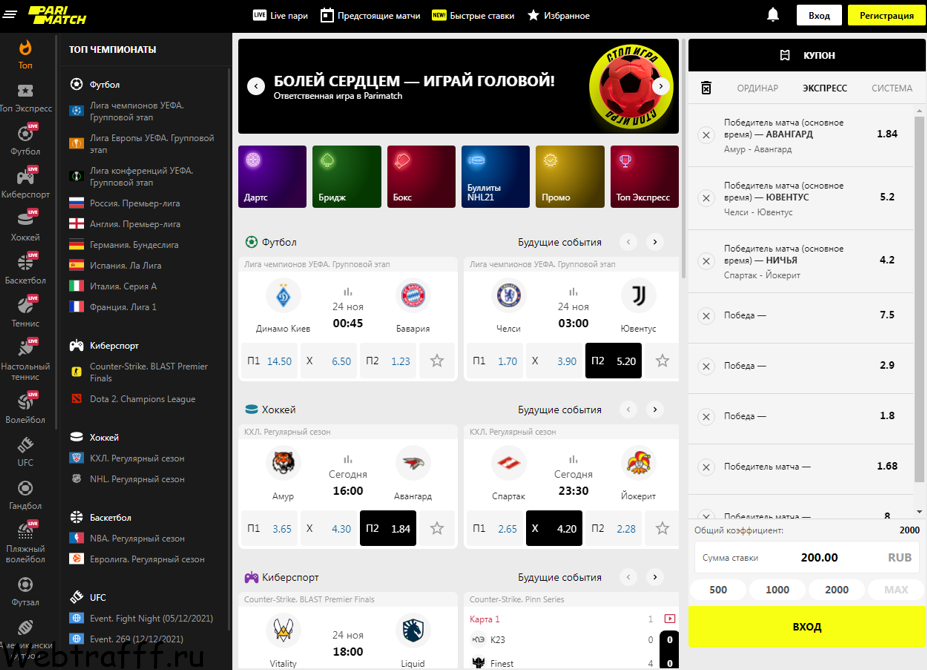Toggle П2 5.20 bet on Ювентус
The image size is (927, 670).
tap(613, 361)
